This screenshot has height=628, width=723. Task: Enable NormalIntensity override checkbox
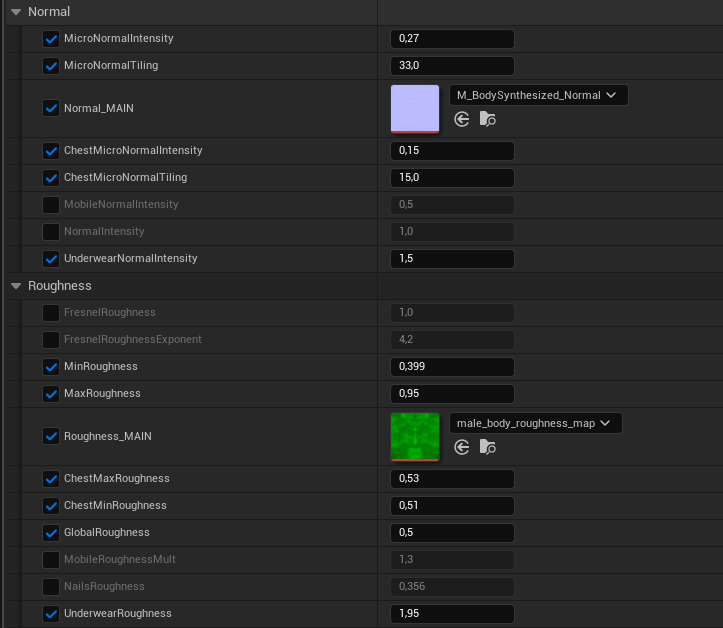point(51,232)
